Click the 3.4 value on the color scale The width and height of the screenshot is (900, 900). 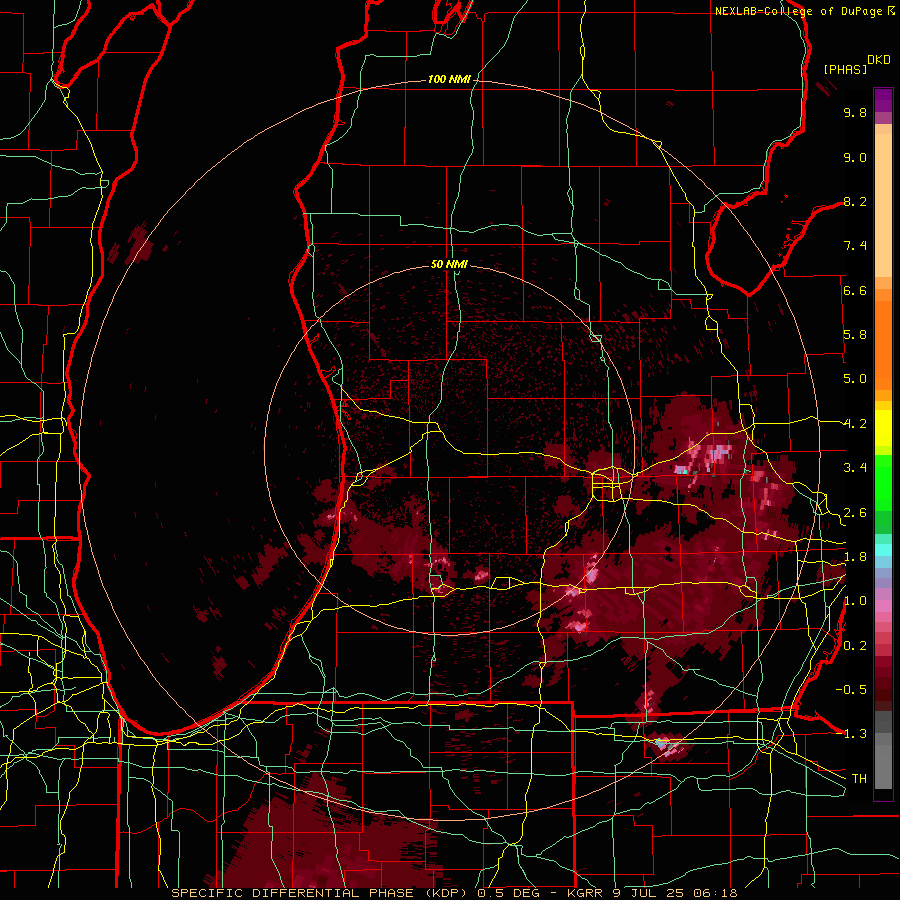[x=855, y=468]
